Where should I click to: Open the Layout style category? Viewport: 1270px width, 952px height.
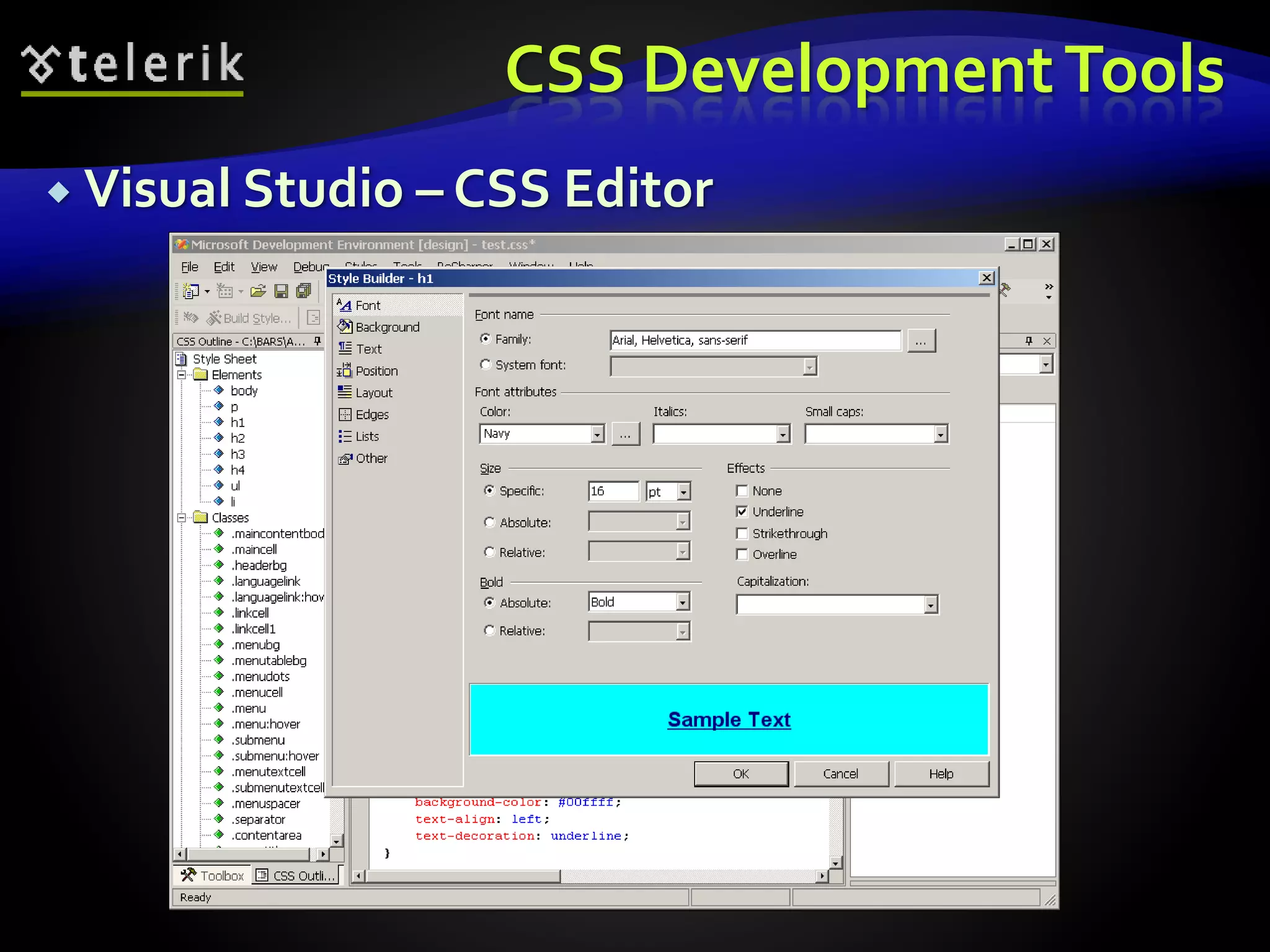(373, 393)
